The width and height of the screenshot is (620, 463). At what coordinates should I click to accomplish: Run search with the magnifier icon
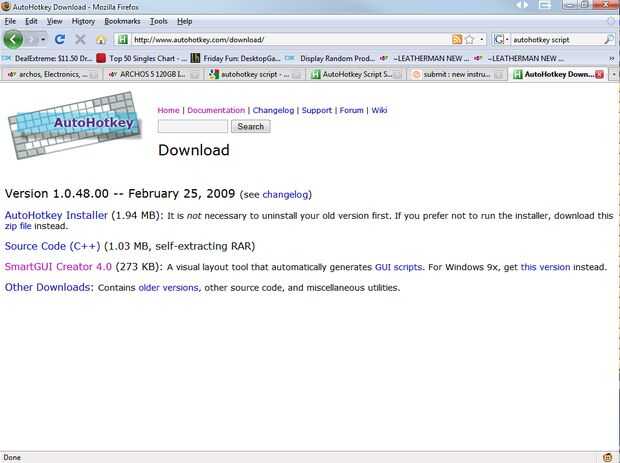(609, 39)
